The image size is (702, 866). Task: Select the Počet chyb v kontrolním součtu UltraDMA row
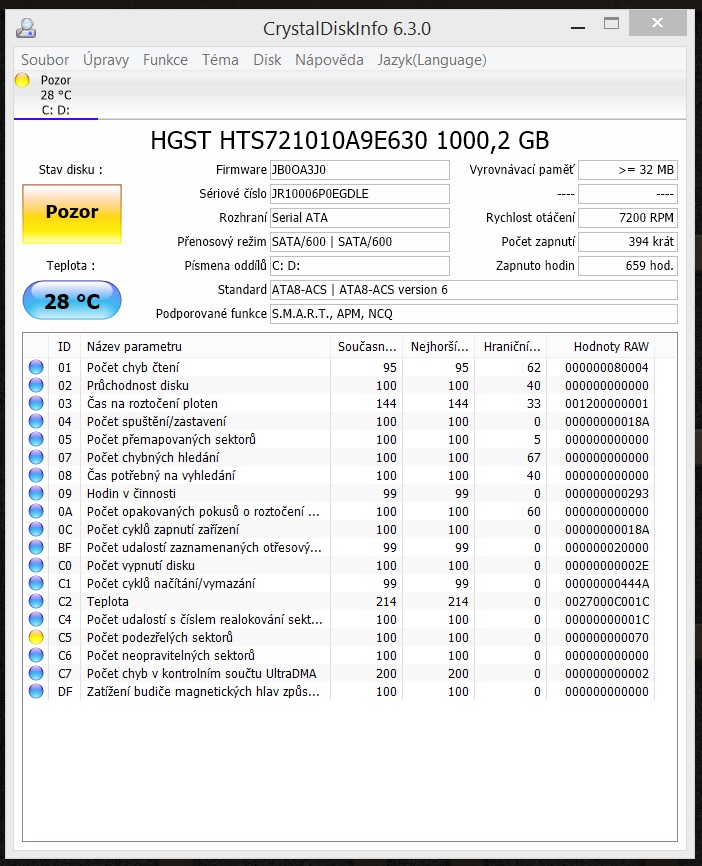tap(201, 674)
